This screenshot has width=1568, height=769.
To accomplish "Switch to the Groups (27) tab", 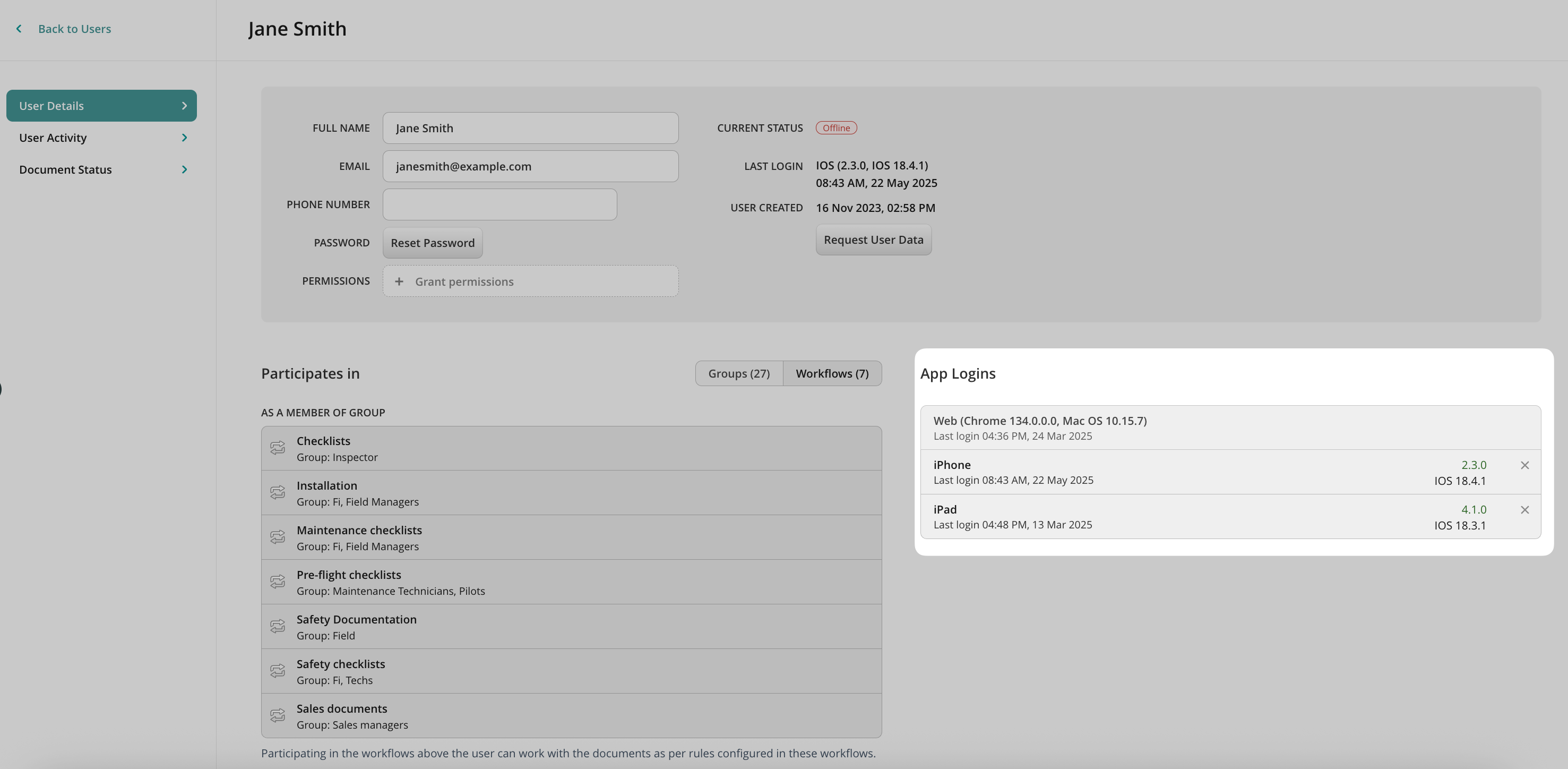I will point(738,373).
